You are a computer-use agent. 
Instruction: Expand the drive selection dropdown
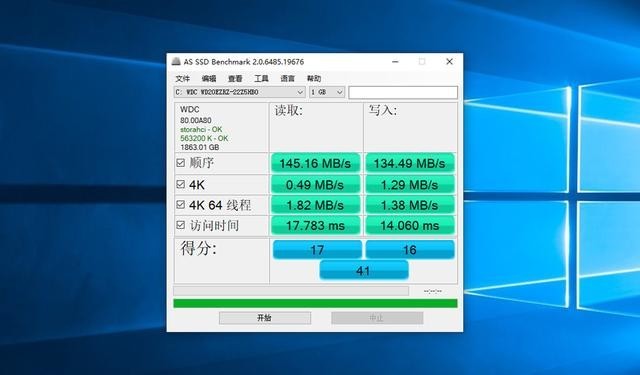tap(240, 92)
